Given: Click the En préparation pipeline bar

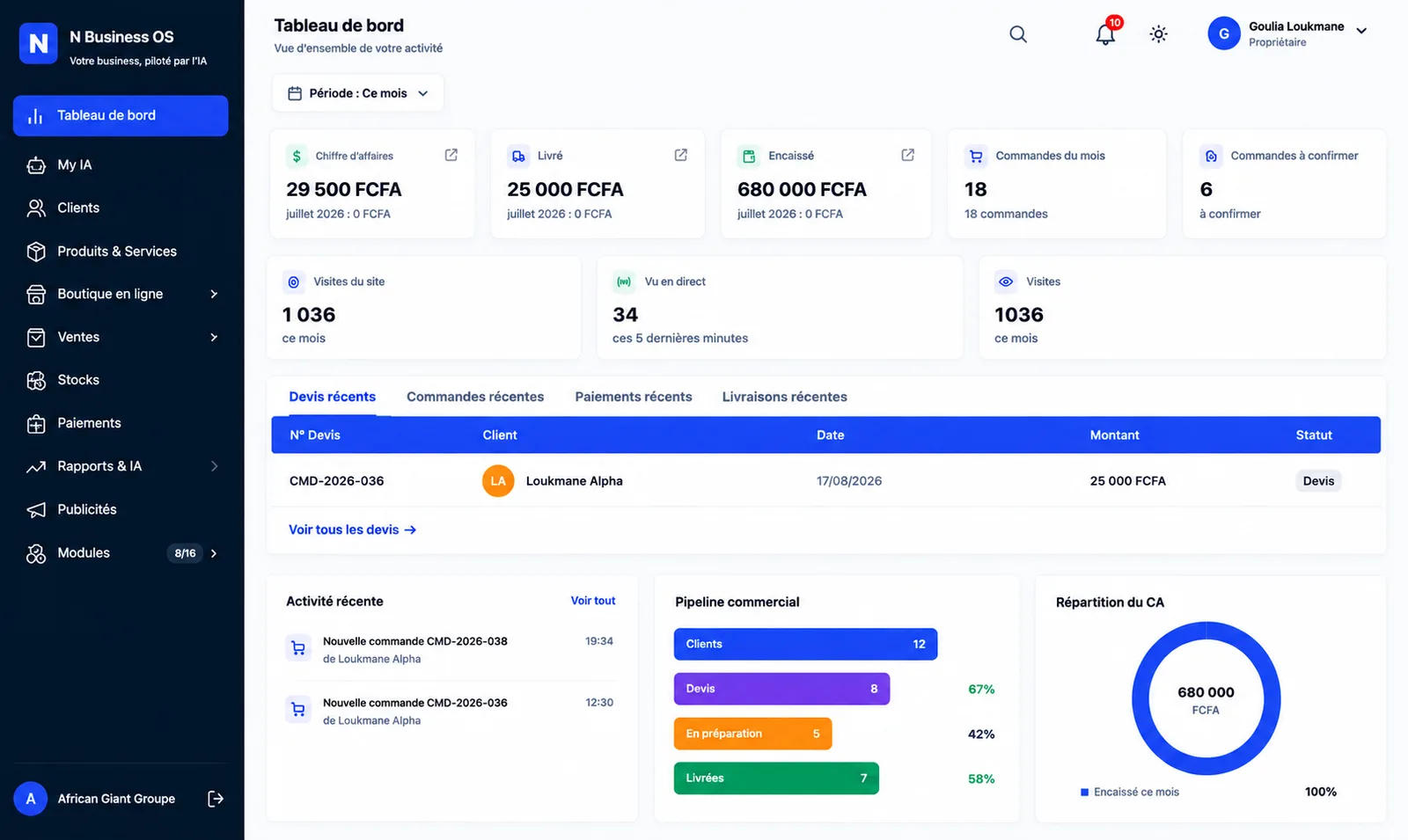Looking at the screenshot, I should coord(753,734).
